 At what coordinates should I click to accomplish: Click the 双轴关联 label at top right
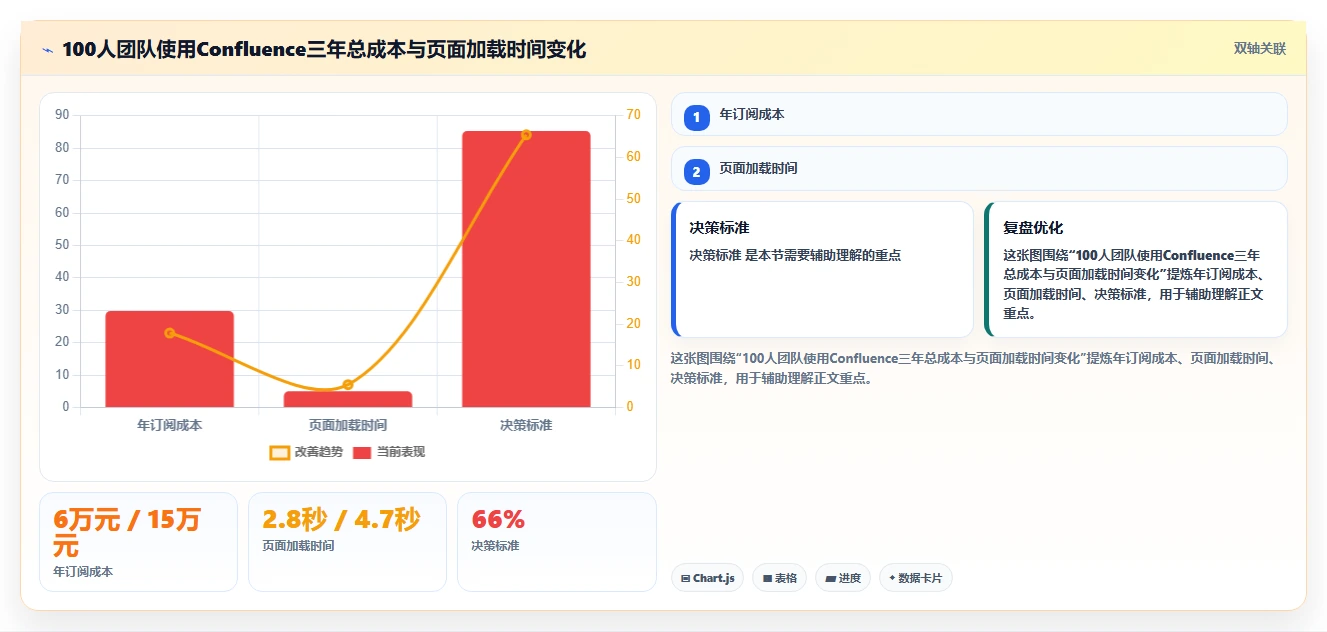coord(1260,49)
